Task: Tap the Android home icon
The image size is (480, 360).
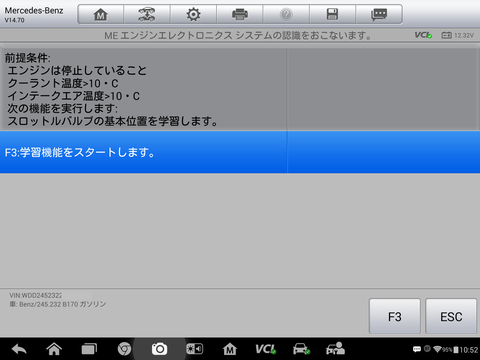Action: 54,349
